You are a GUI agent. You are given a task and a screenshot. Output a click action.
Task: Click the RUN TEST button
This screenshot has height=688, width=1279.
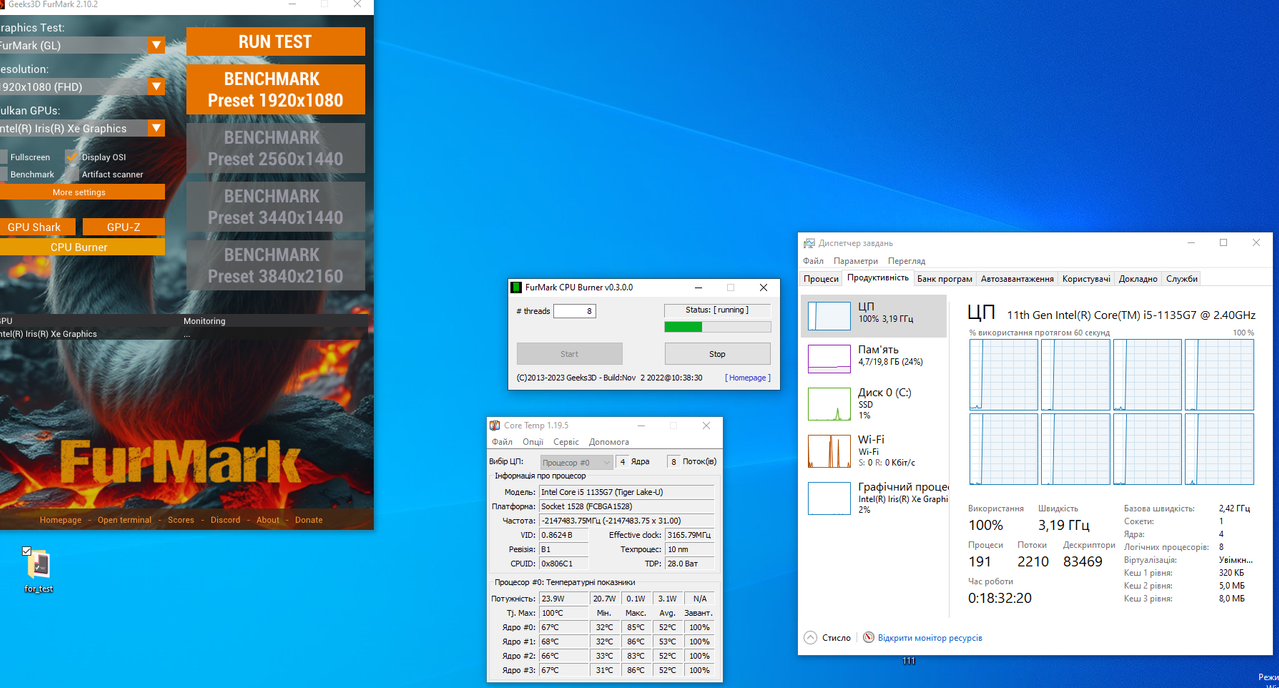pyautogui.click(x=275, y=42)
